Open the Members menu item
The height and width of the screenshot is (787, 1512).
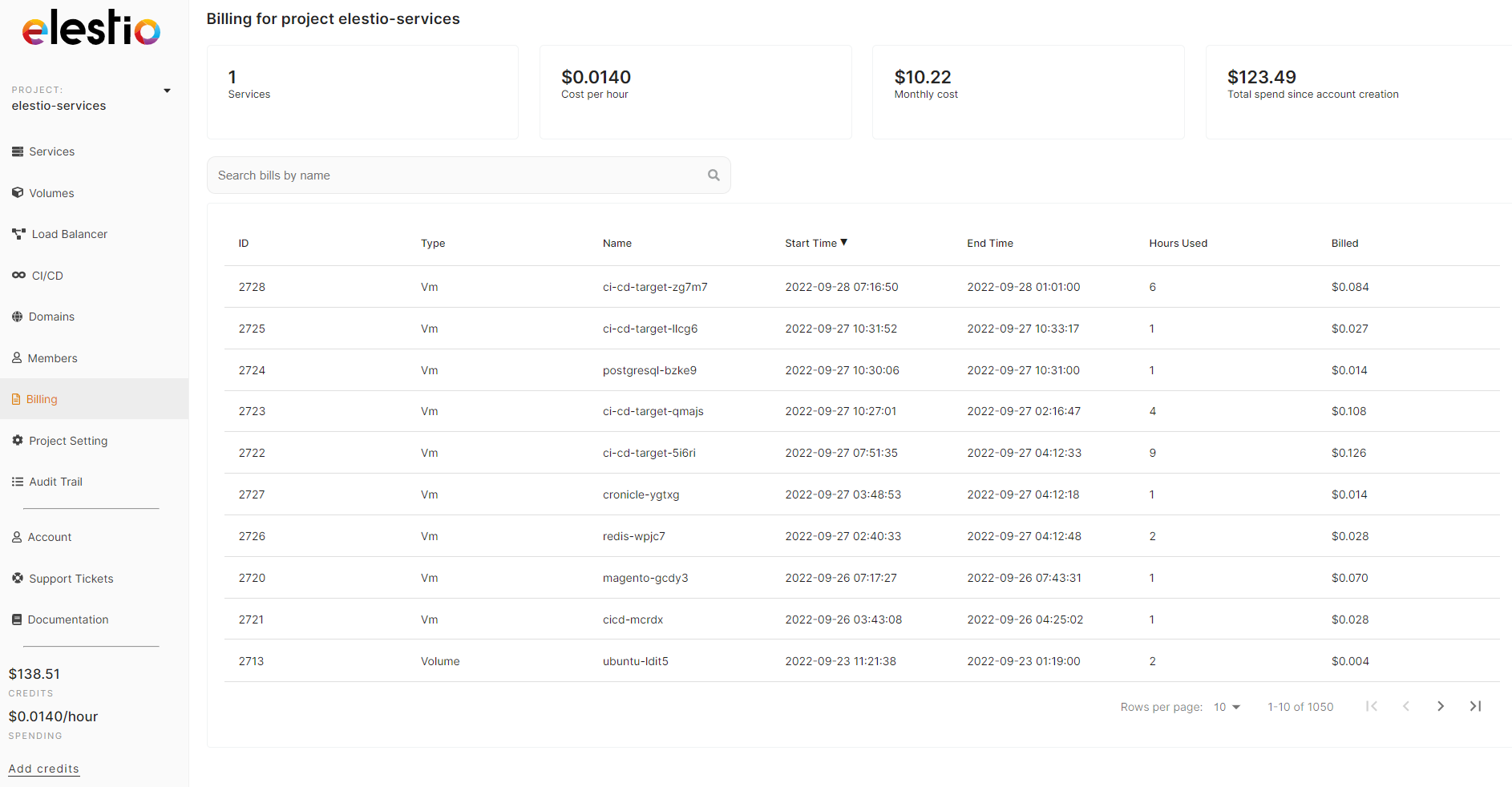pos(52,358)
